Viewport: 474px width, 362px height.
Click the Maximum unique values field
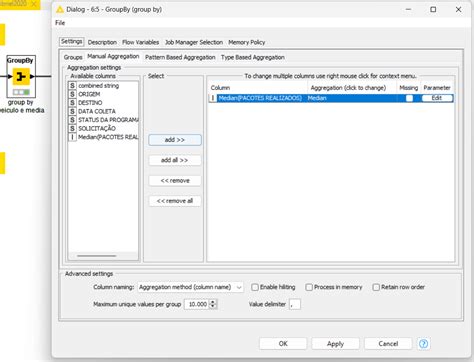tap(197, 304)
